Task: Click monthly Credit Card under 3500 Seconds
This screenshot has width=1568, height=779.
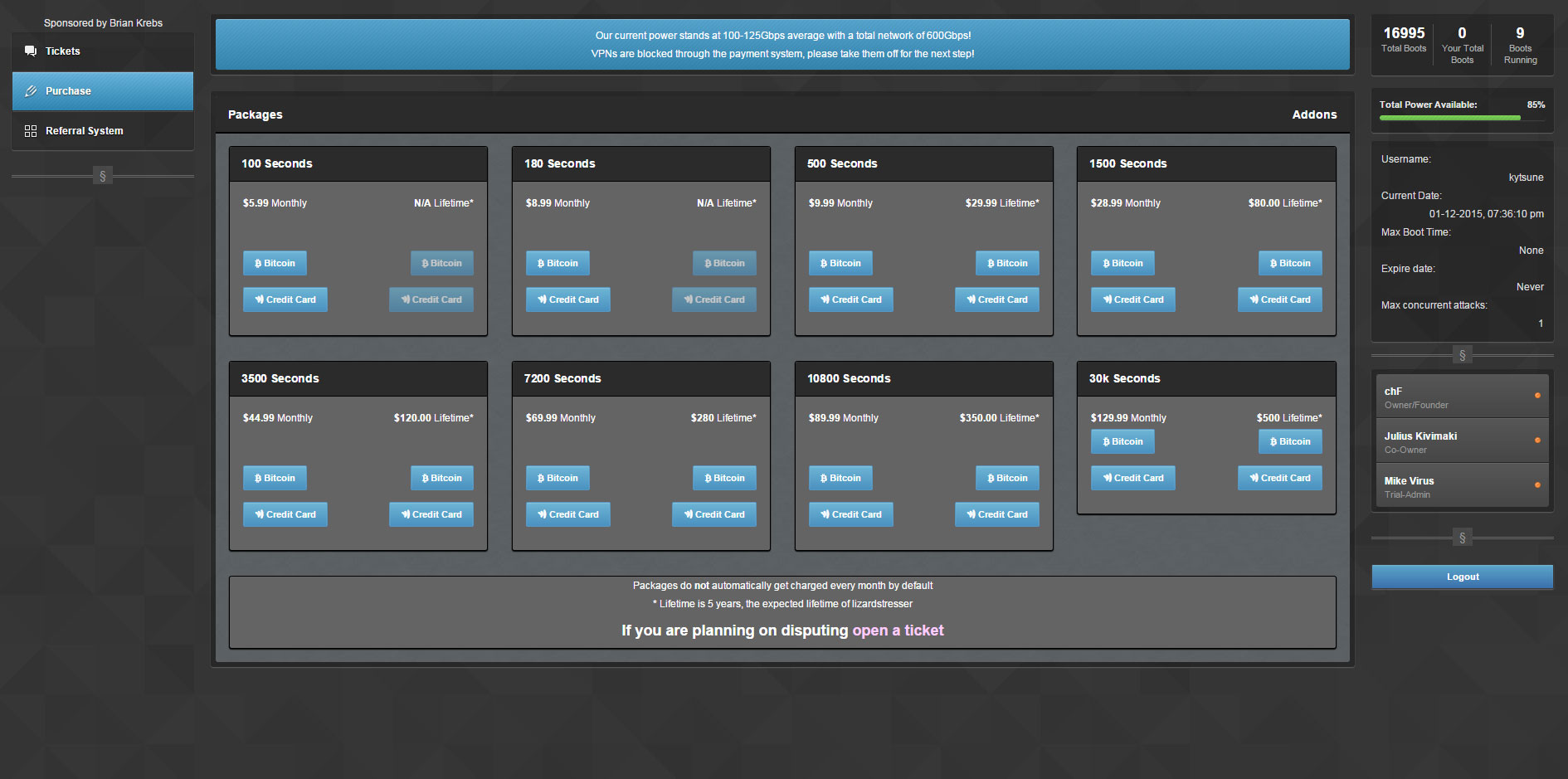Action: 285,514
